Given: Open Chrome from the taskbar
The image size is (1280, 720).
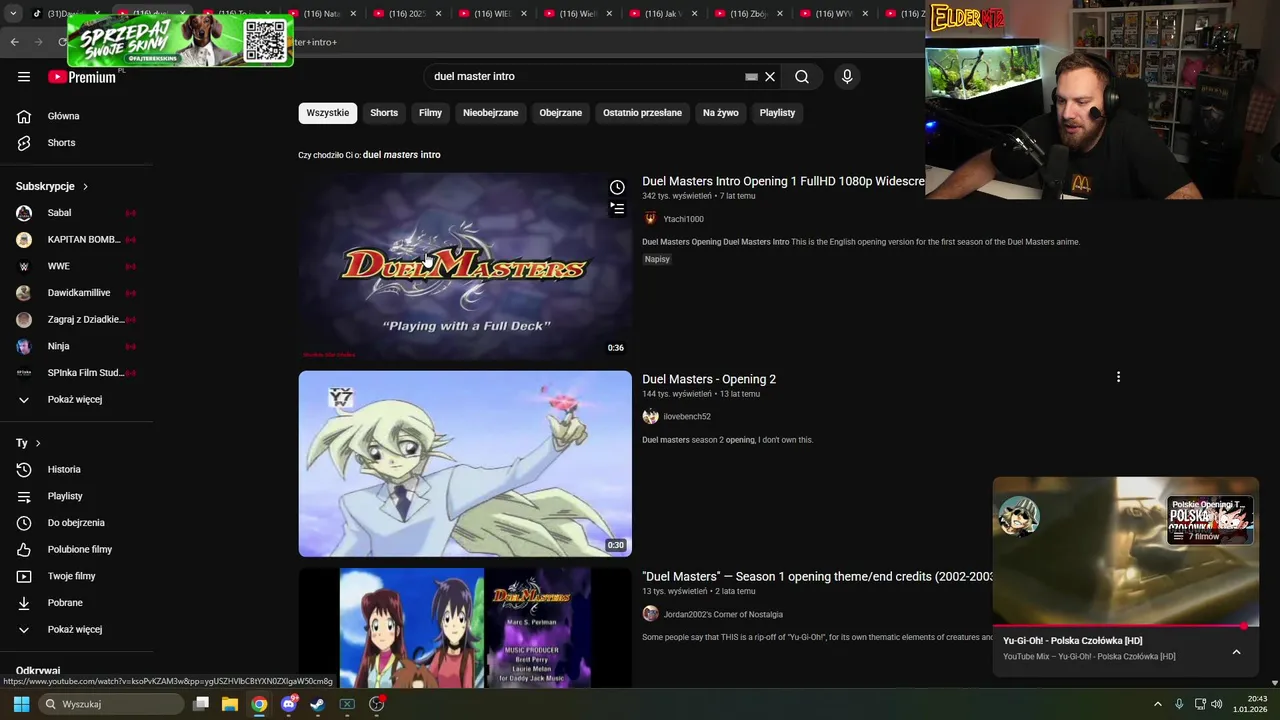Looking at the screenshot, I should 259,704.
